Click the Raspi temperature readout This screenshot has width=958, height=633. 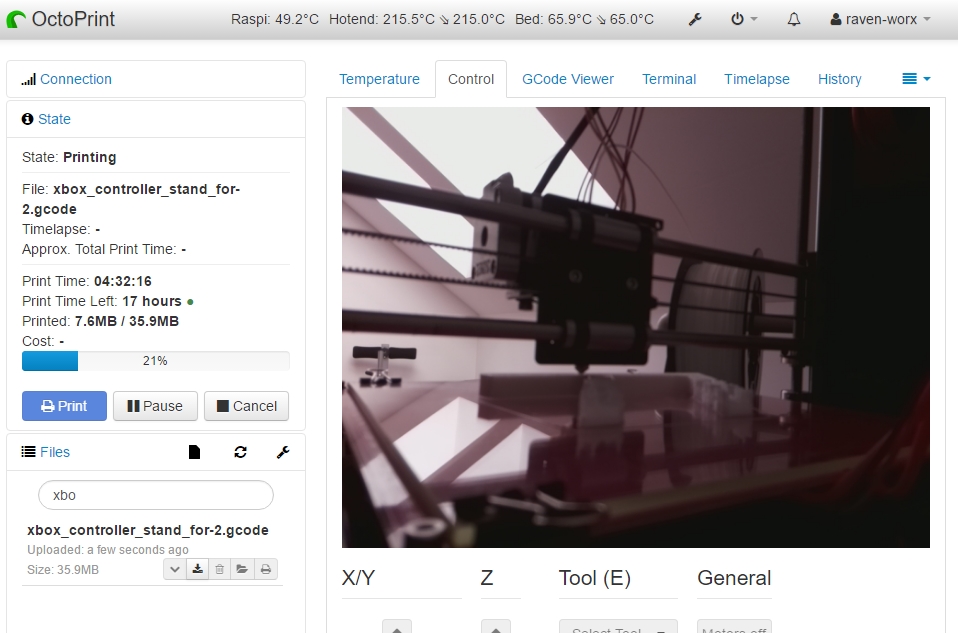coord(275,20)
